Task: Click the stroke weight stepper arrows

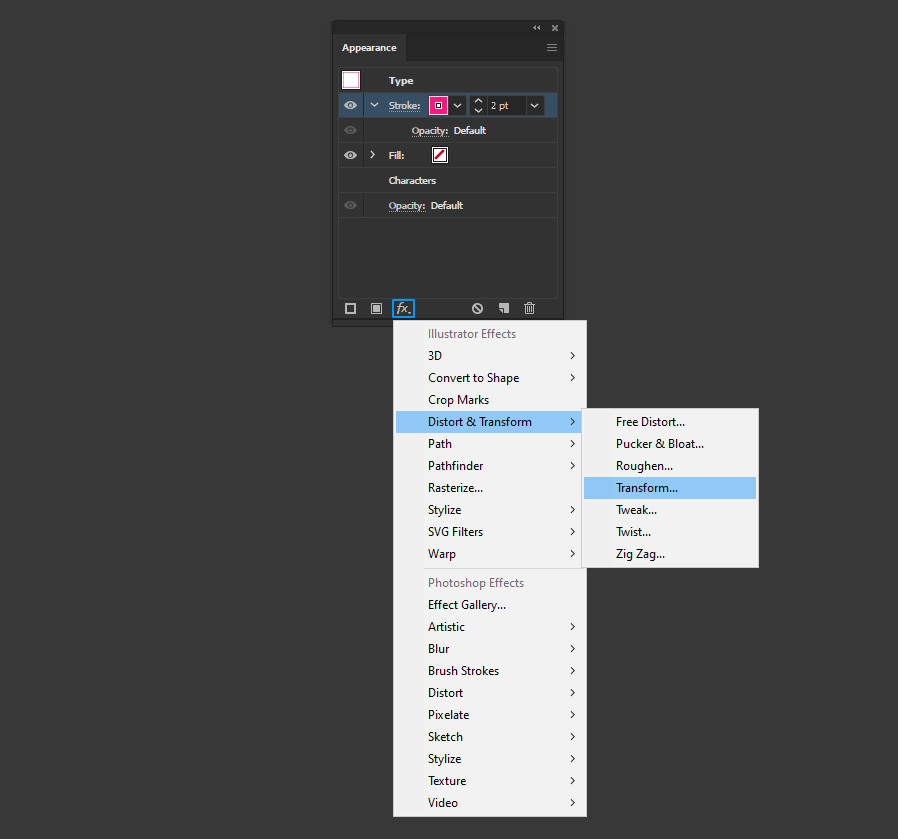Action: tap(478, 105)
